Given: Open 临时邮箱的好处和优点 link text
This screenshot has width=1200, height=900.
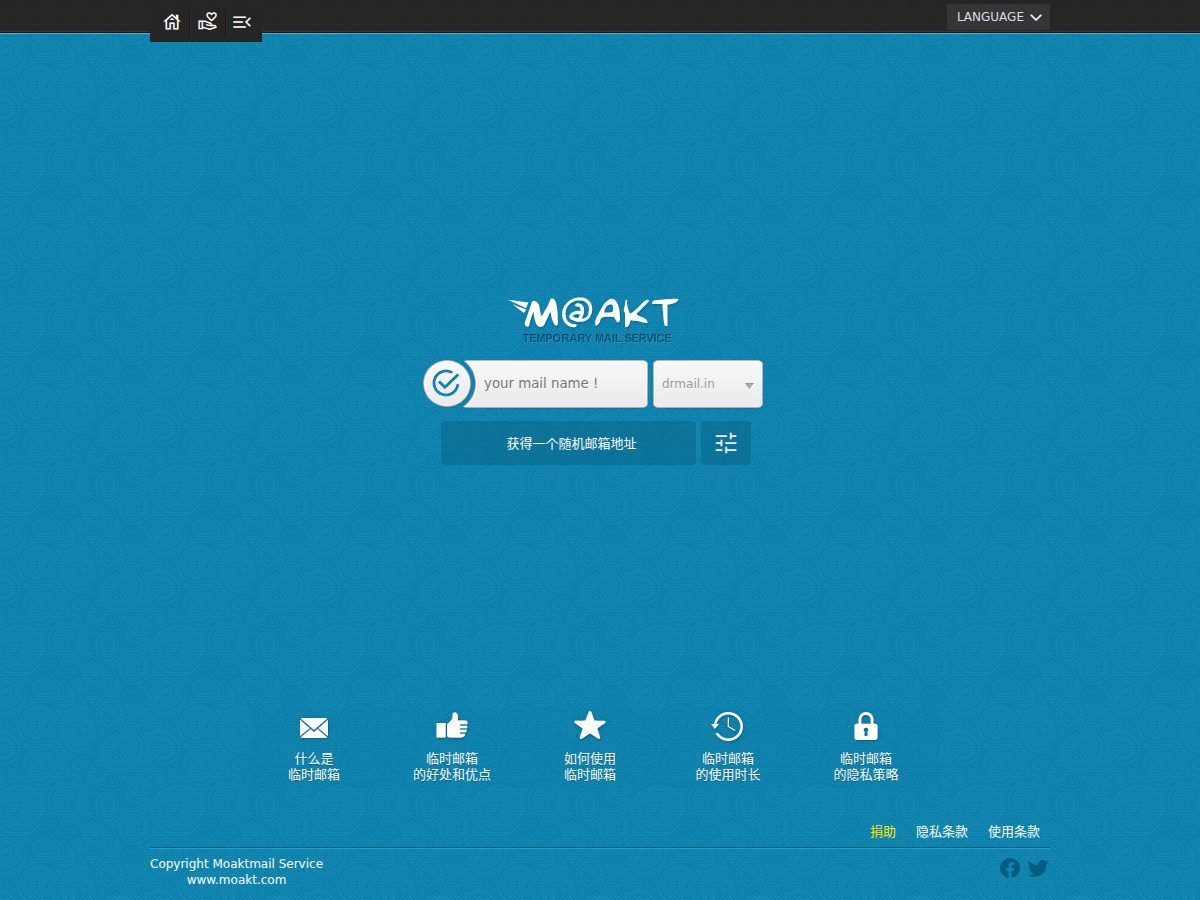Looking at the screenshot, I should (452, 767).
